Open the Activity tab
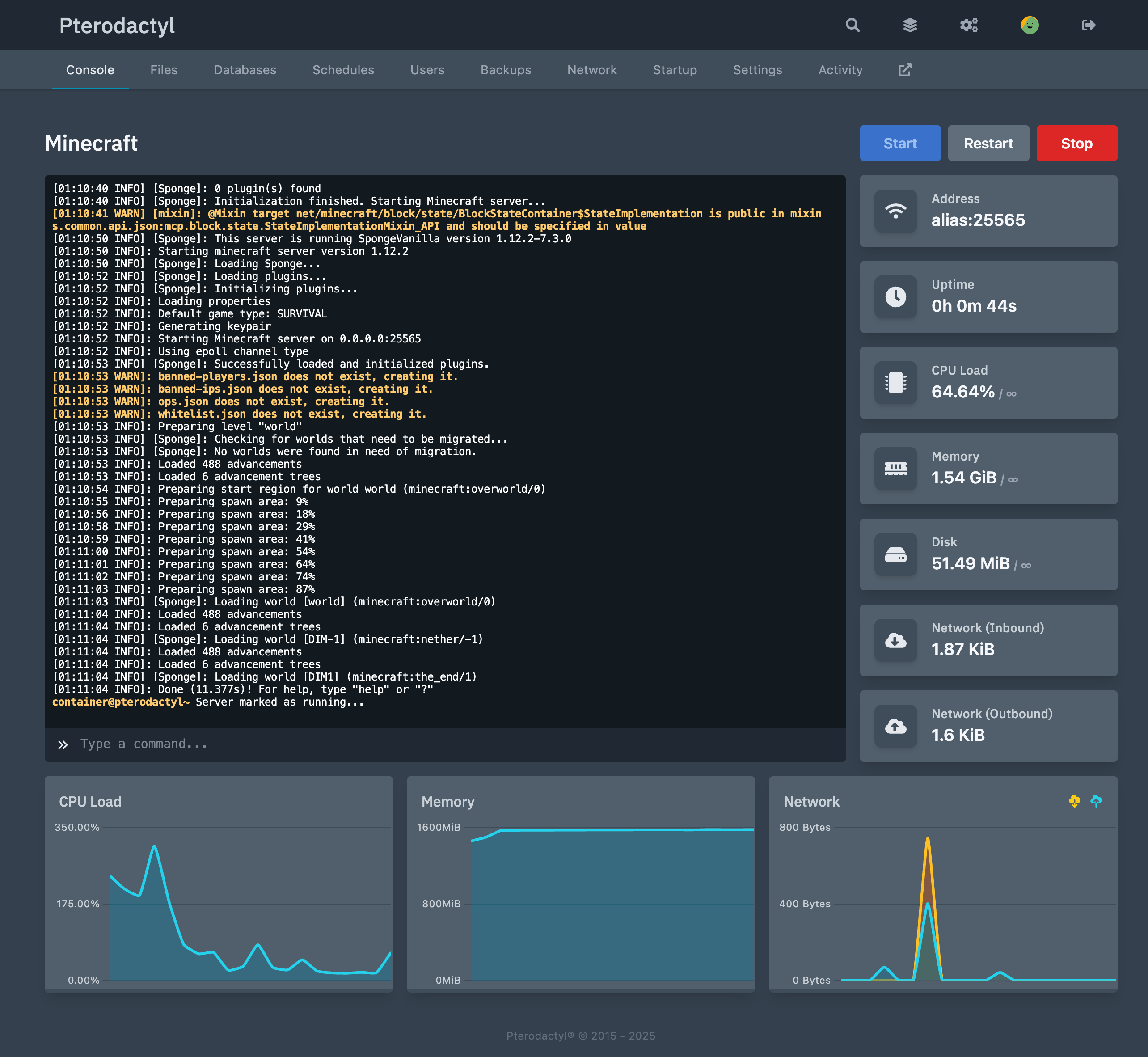This screenshot has width=1148, height=1057. tap(840, 70)
